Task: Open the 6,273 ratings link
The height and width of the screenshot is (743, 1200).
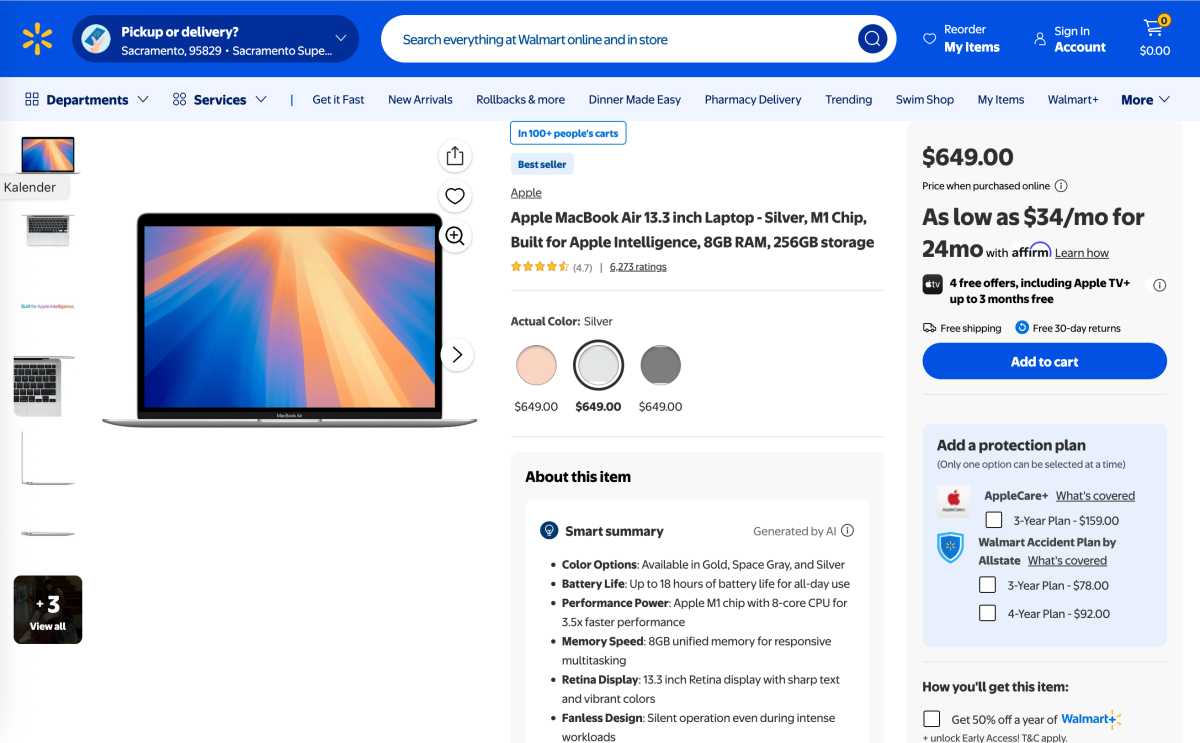Action: coord(638,267)
